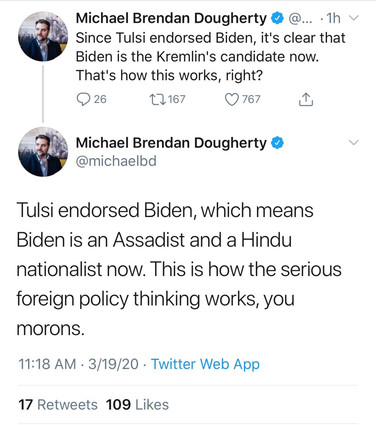
Task: Expand the main tweet's chevron menu
Action: (x=353, y=143)
